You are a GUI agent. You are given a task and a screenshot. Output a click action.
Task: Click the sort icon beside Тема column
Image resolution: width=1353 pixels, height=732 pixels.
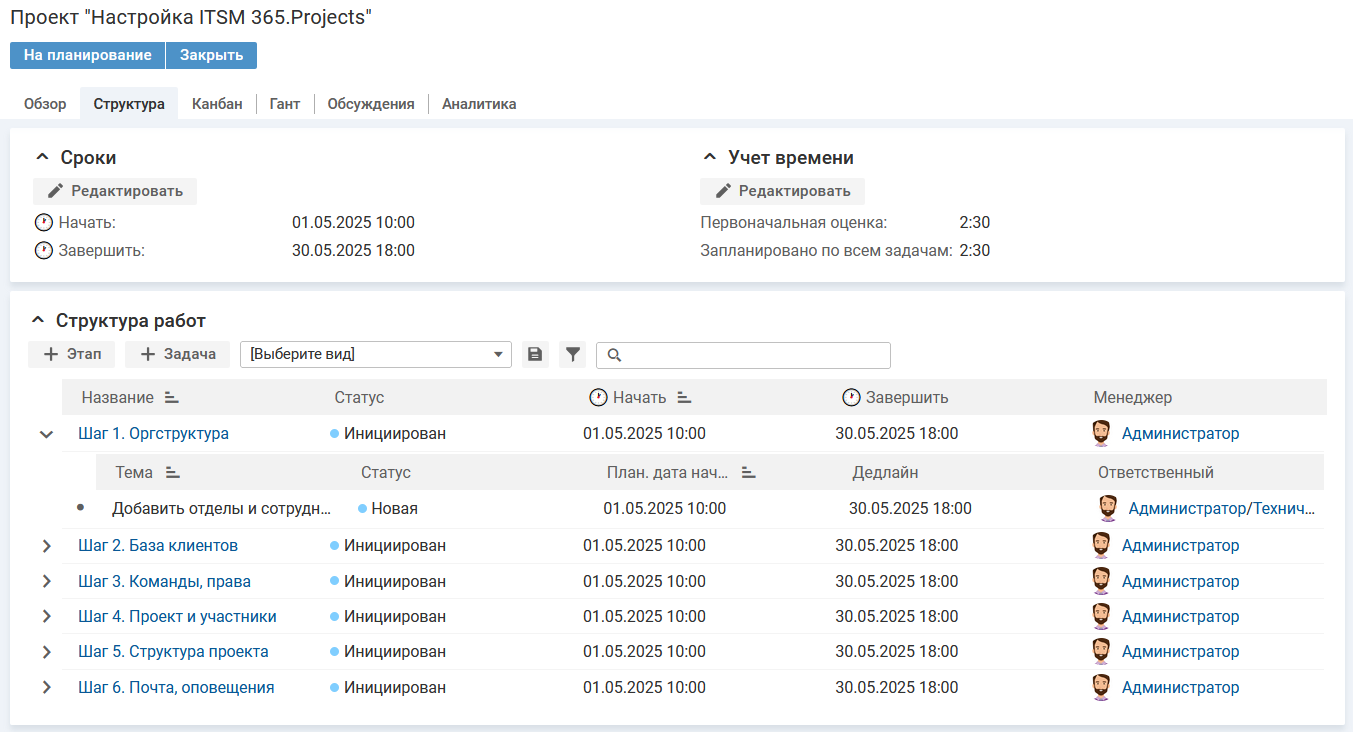172,473
